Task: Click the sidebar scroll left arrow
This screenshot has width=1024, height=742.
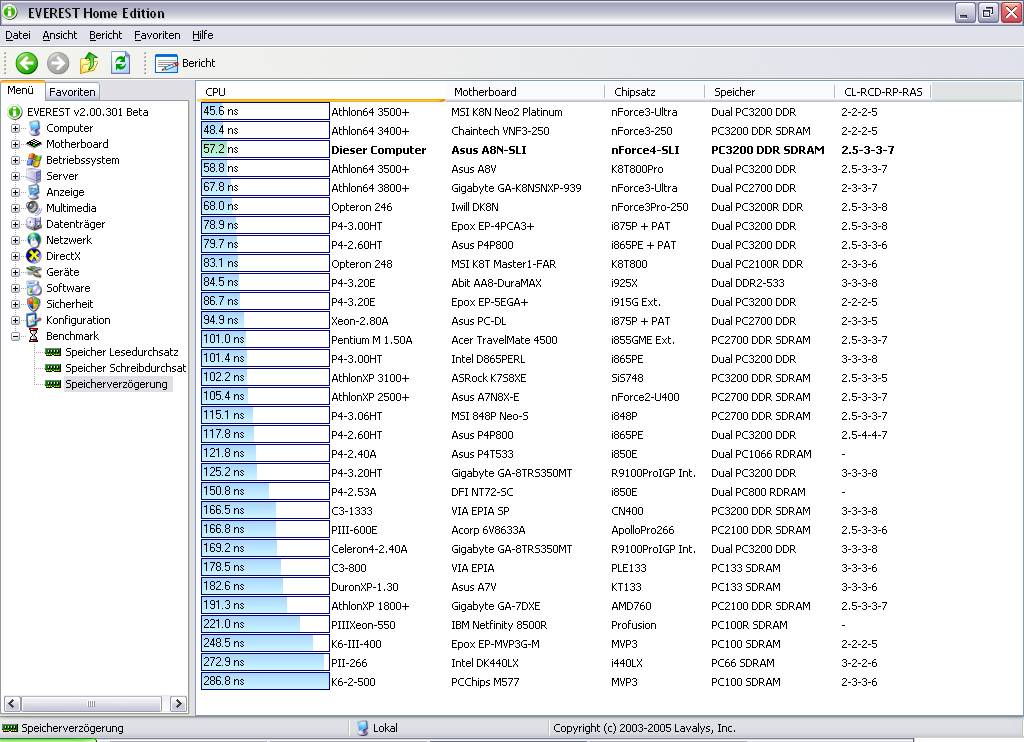Action: (x=12, y=703)
